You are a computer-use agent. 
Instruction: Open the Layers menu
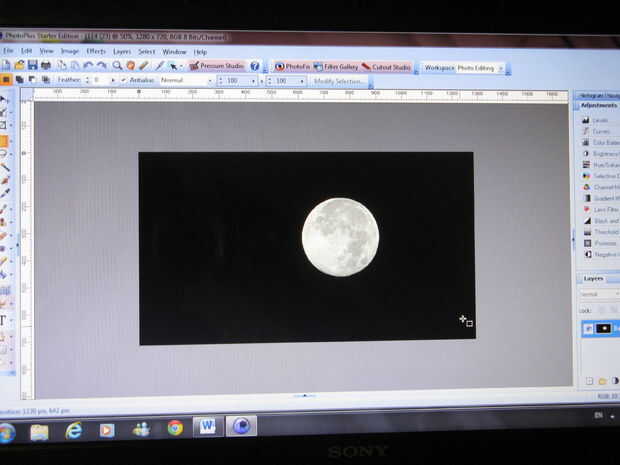tap(122, 52)
